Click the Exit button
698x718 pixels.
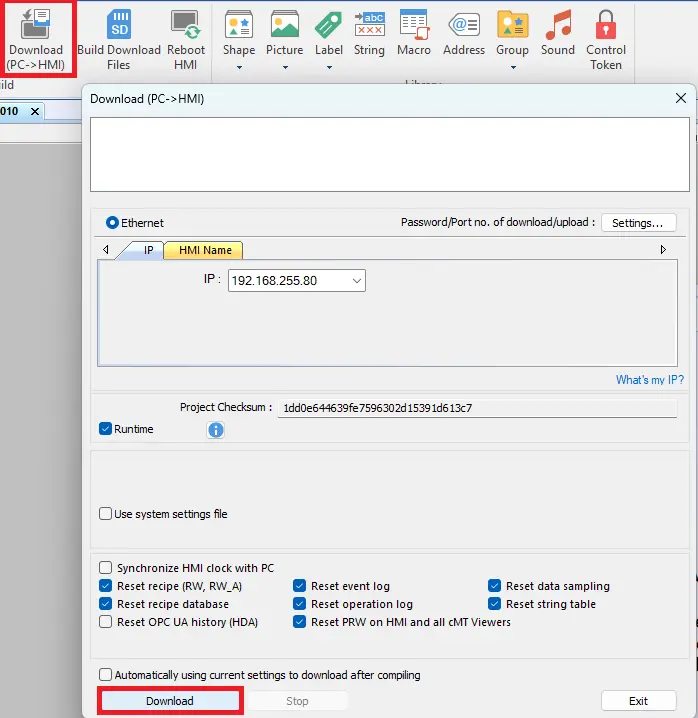pyautogui.click(x=638, y=701)
